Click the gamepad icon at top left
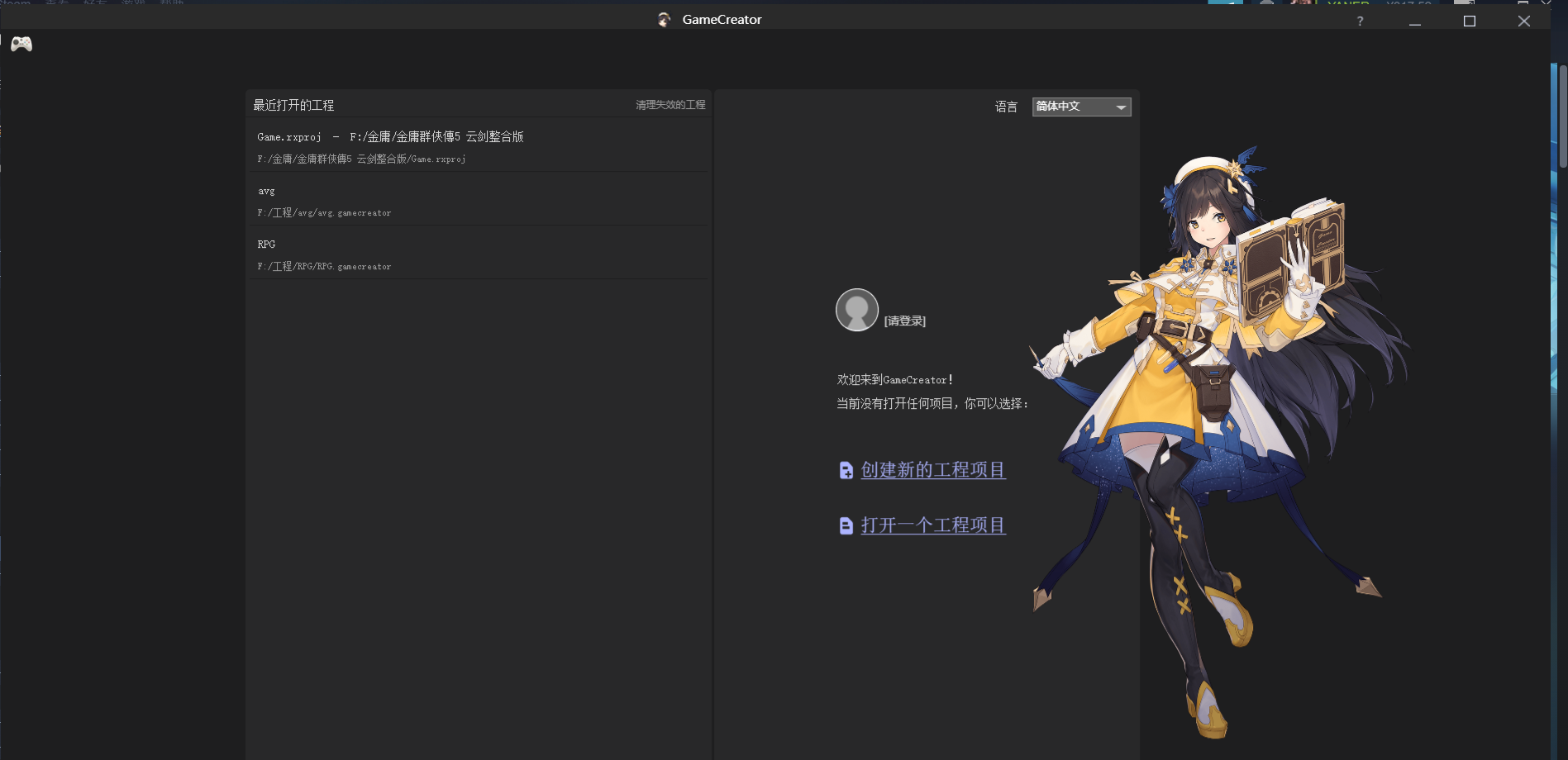This screenshot has height=760, width=1568. point(21,44)
